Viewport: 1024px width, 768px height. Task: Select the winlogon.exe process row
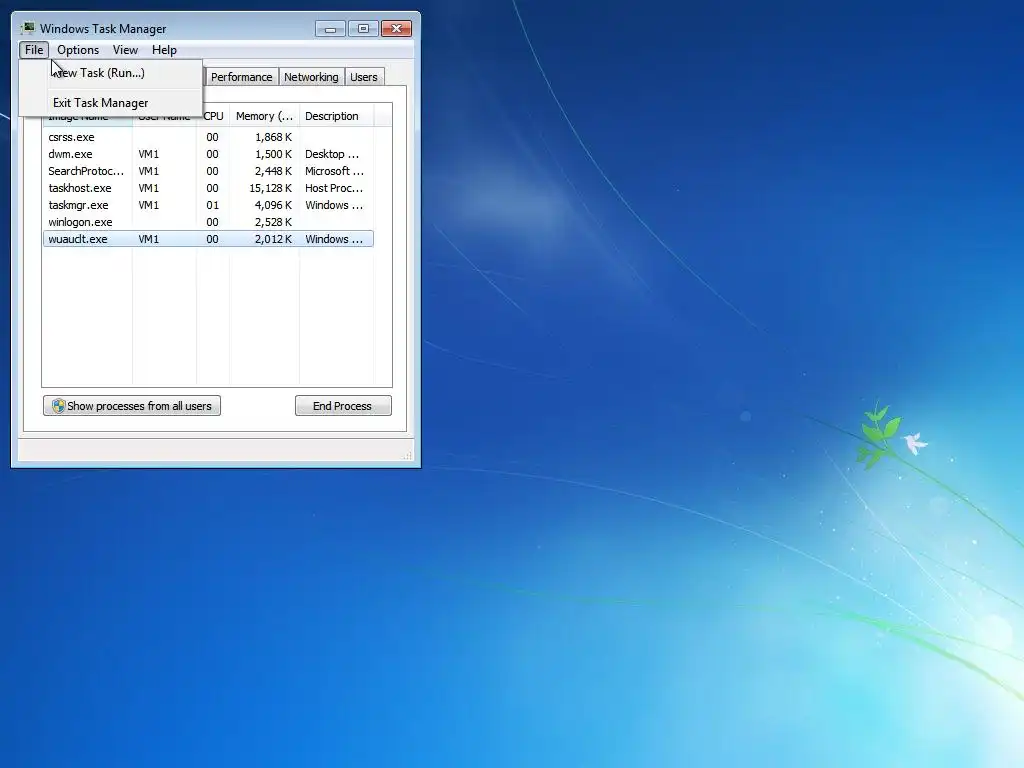tap(208, 222)
